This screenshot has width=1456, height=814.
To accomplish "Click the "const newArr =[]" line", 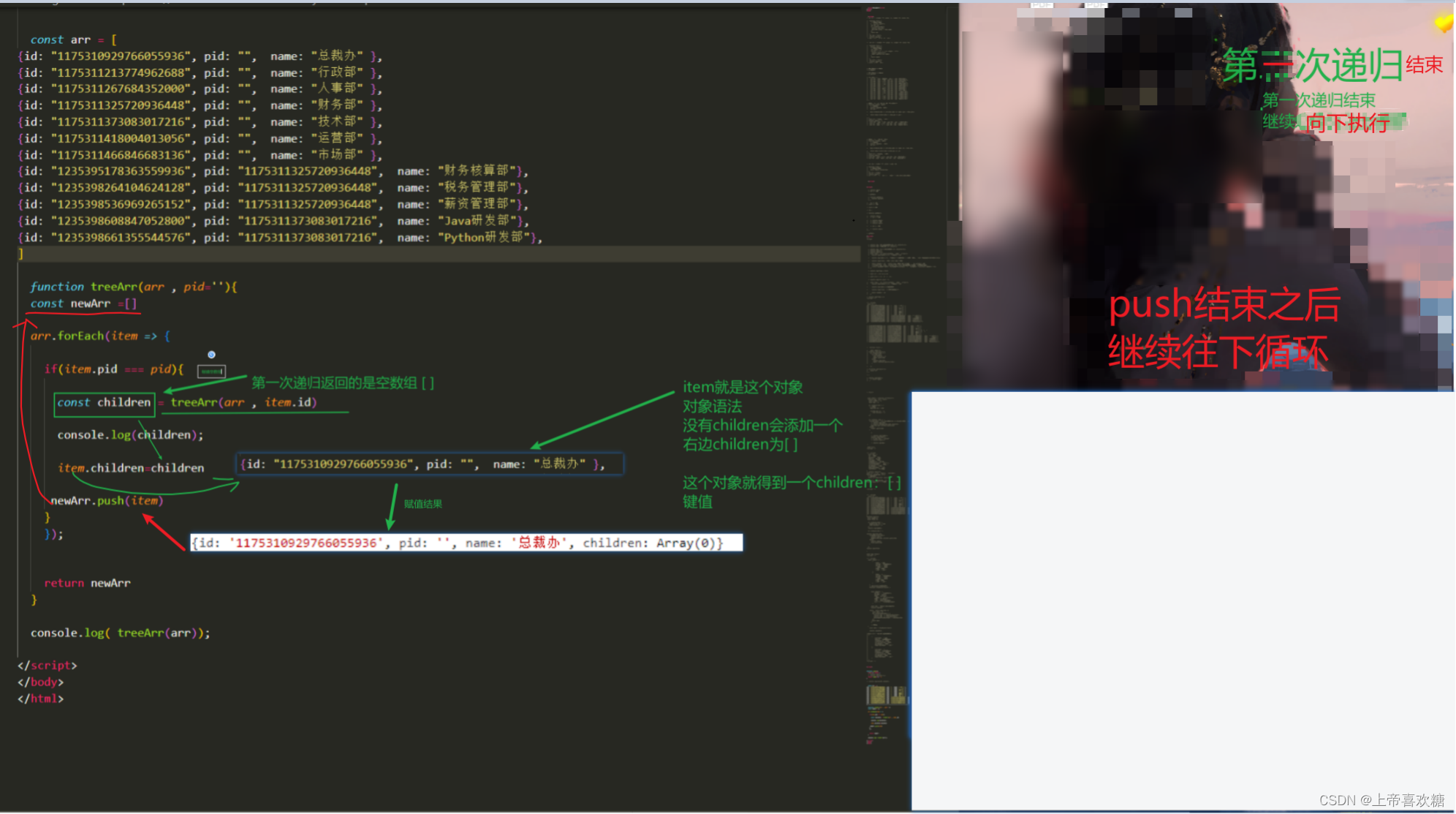I will (x=83, y=303).
